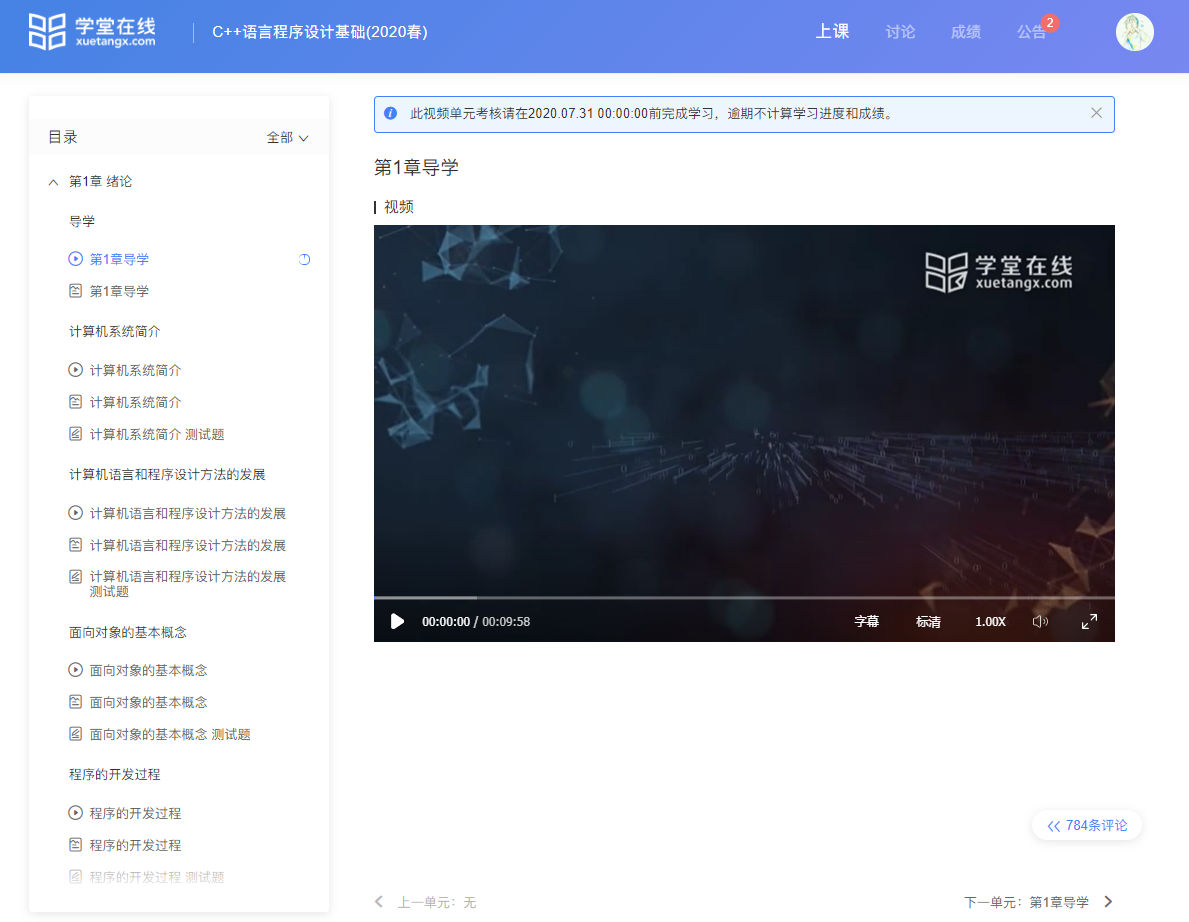
Task: Switch to the 讨论 tab
Action: tap(900, 32)
